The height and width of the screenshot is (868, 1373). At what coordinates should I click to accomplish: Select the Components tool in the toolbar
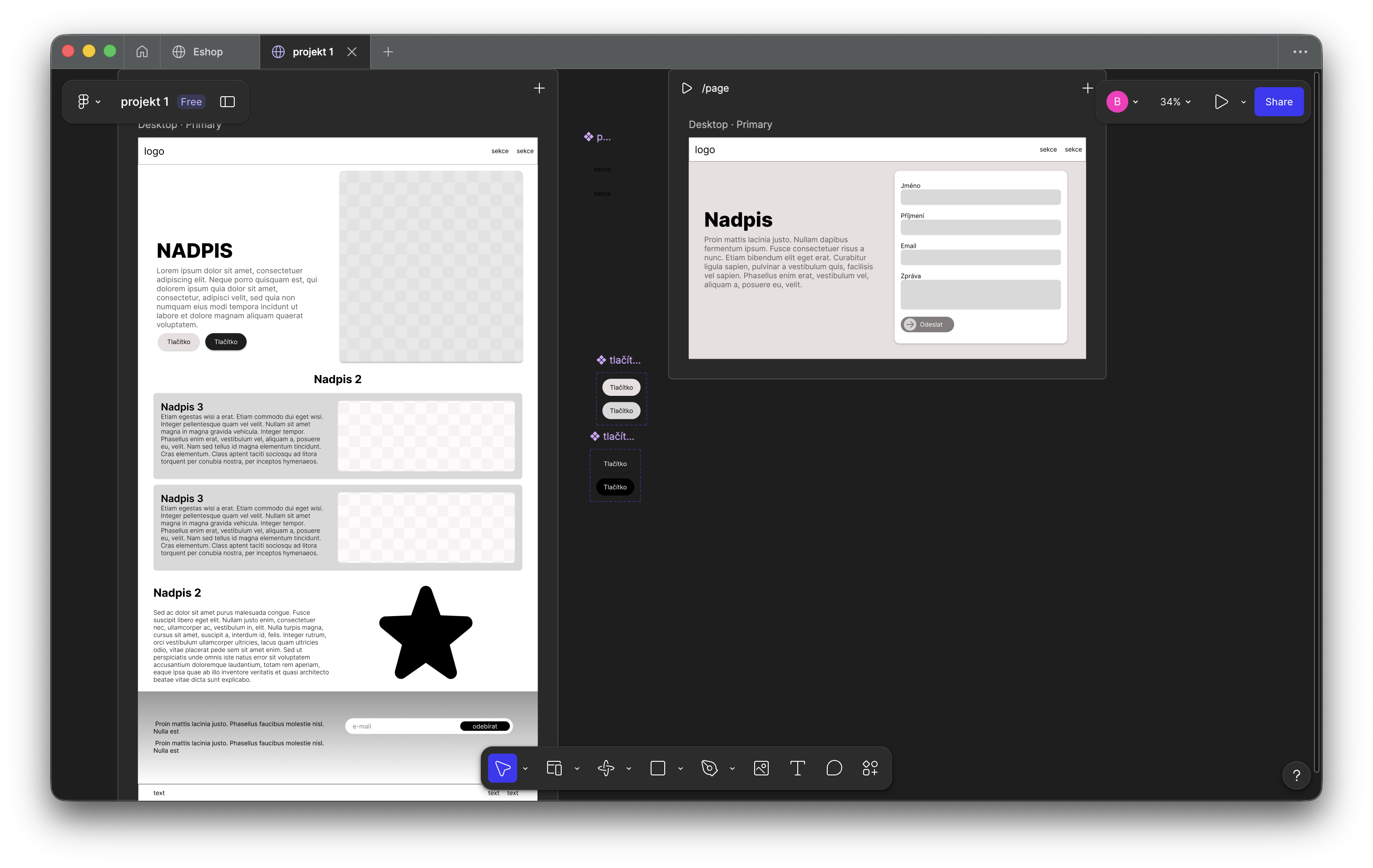pyautogui.click(x=606, y=768)
